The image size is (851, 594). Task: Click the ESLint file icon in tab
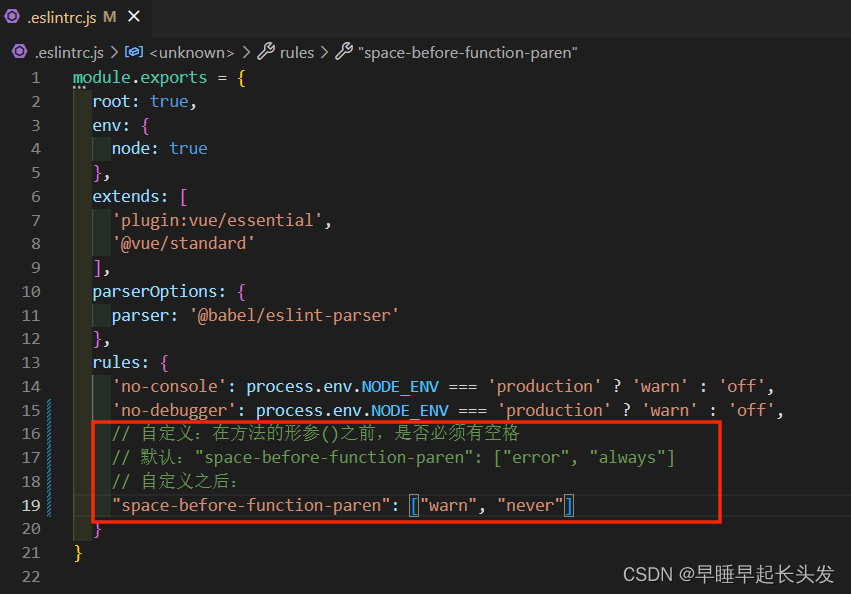pos(12,17)
